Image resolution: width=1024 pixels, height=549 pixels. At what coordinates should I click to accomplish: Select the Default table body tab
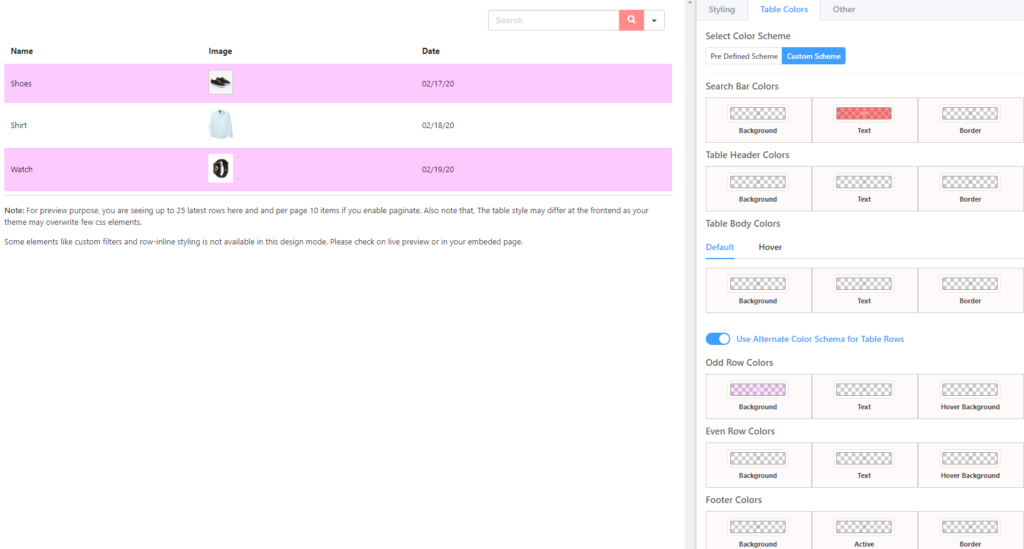tap(720, 247)
